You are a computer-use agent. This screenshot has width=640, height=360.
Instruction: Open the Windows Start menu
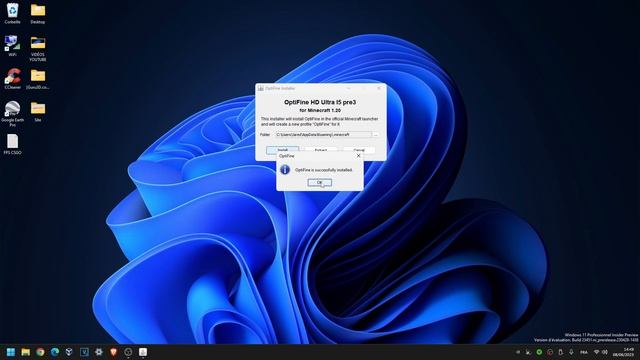(x=11, y=352)
